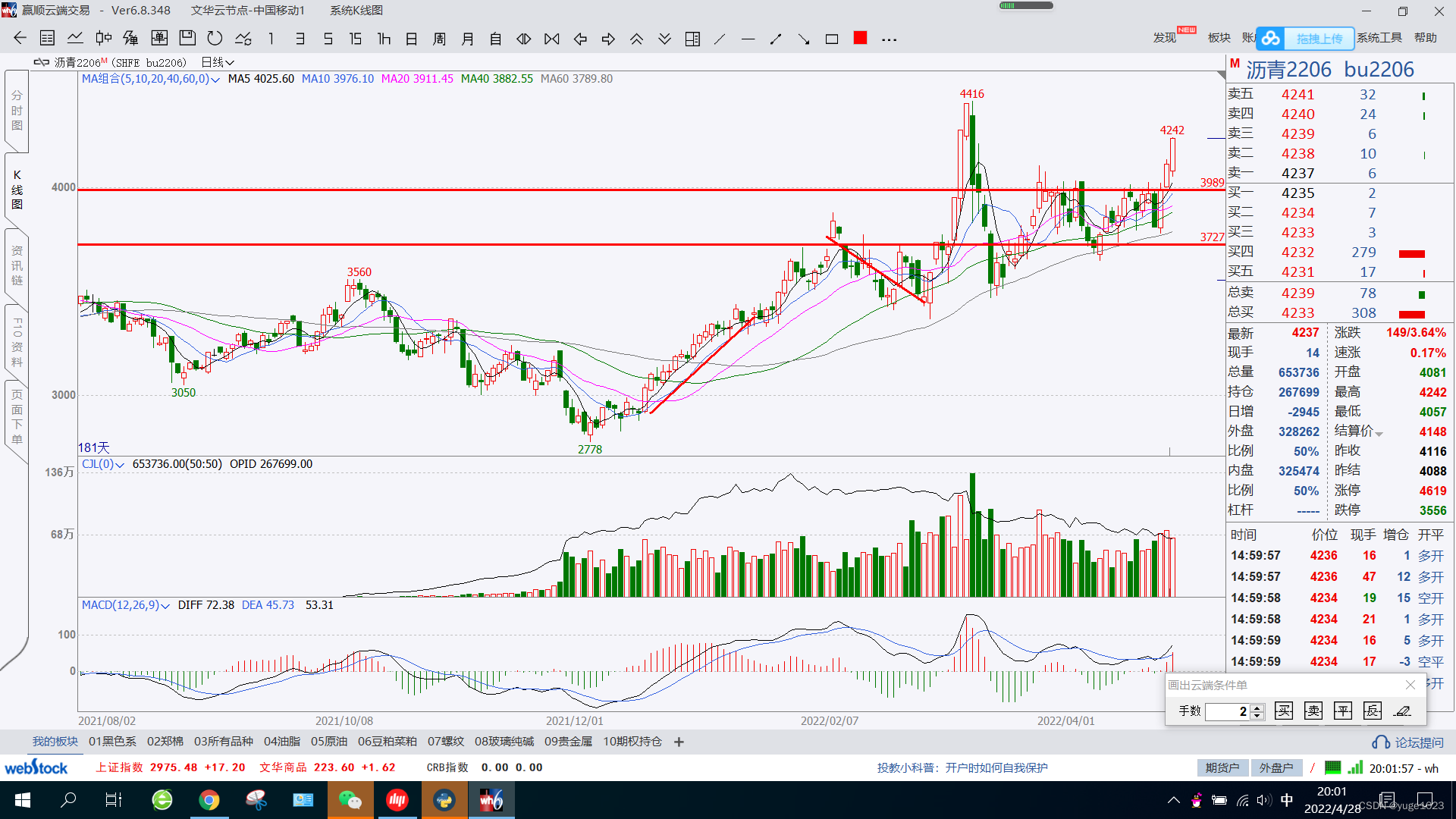Viewport: 1456px width, 819px height.
Task: Shift chart left with hollow left arrow
Action: point(580,39)
